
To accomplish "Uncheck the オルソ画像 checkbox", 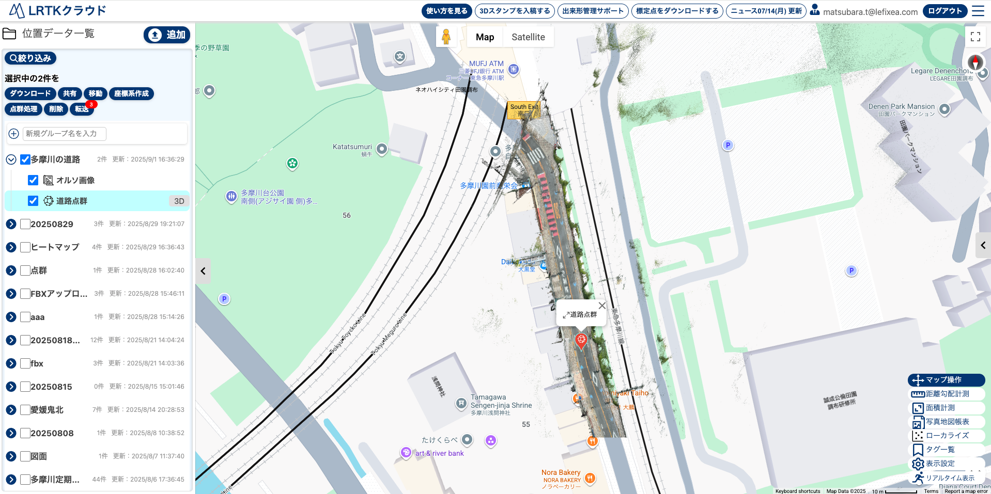I will click(33, 180).
